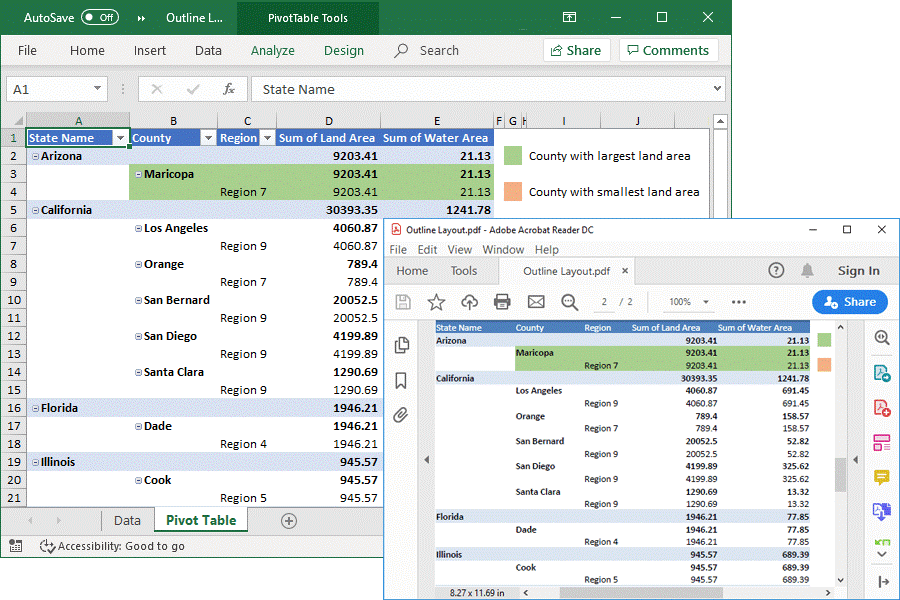Open Acrobat notifications bell icon
Viewport: 900px width, 600px height.
coord(807,271)
